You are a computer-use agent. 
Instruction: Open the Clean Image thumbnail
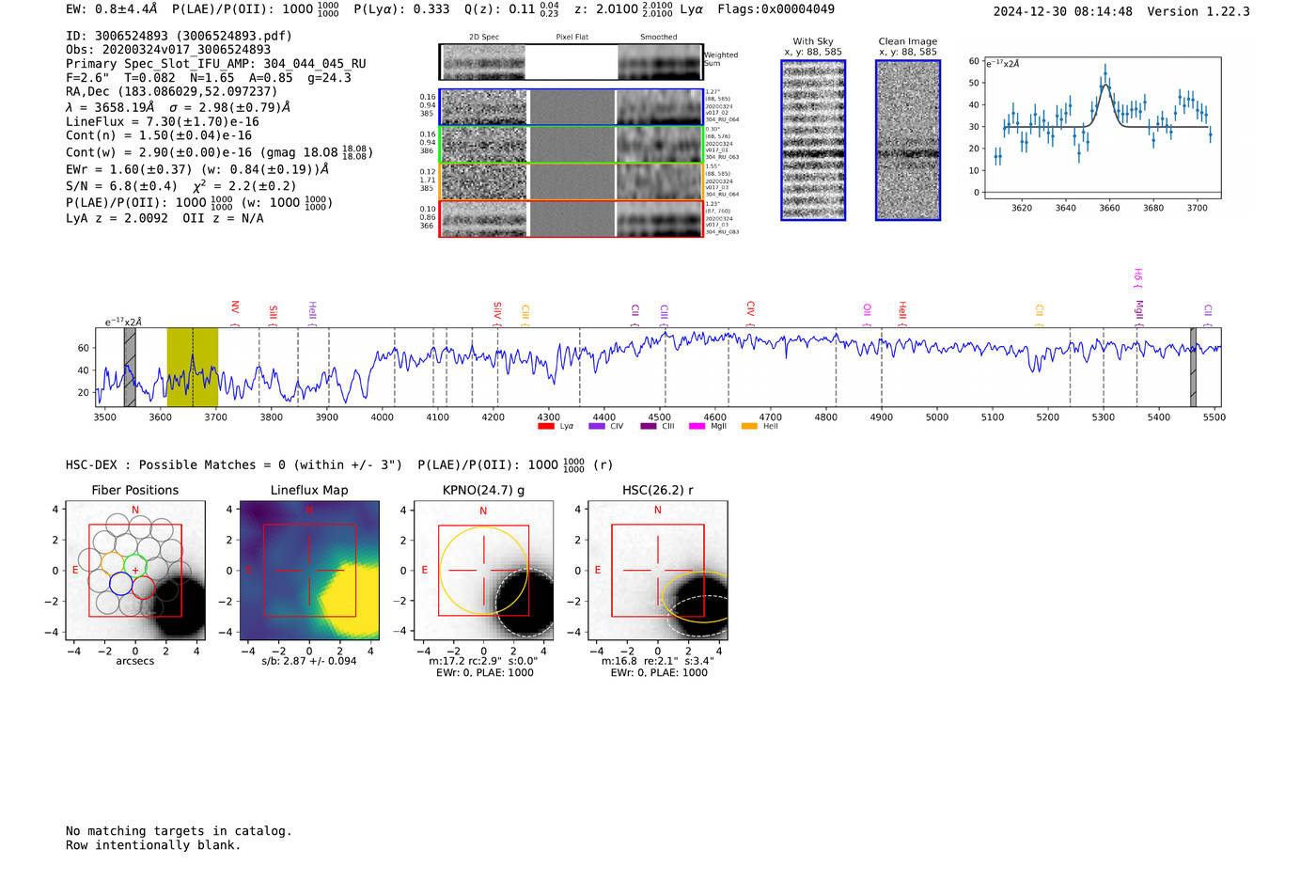tap(908, 140)
